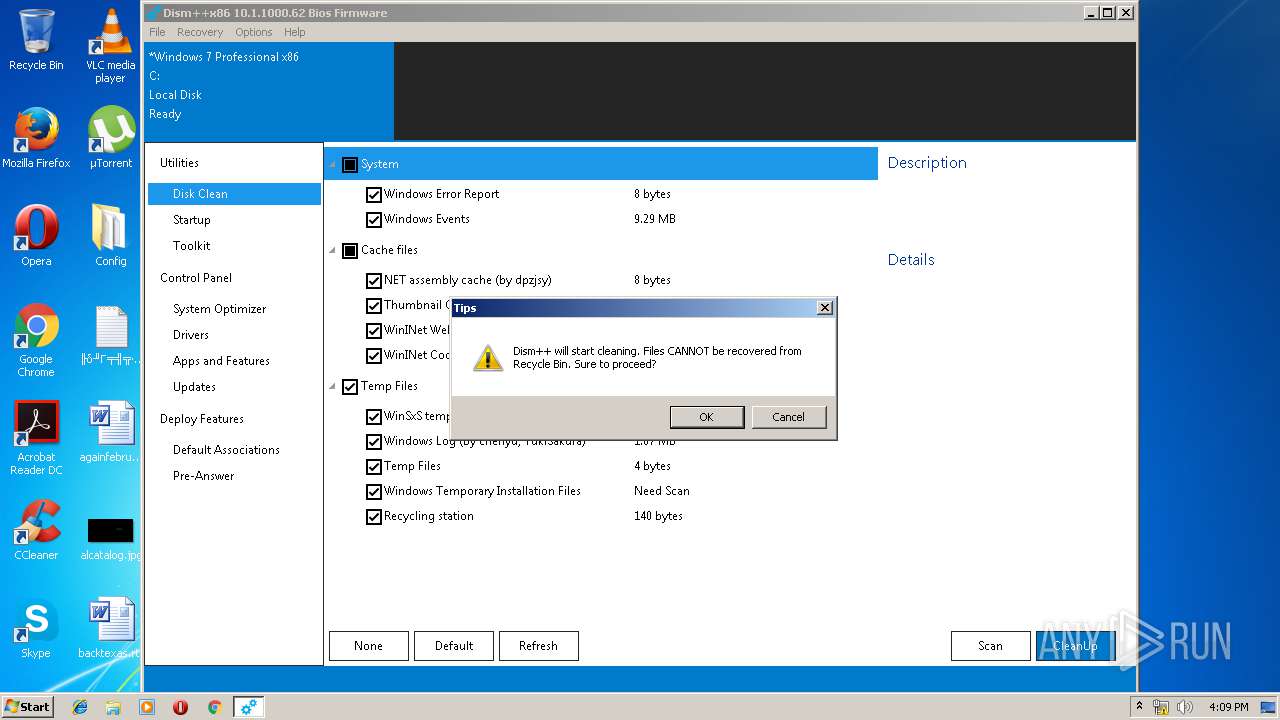Uncheck Windows Temporary Installation Files checkbox

(374, 491)
